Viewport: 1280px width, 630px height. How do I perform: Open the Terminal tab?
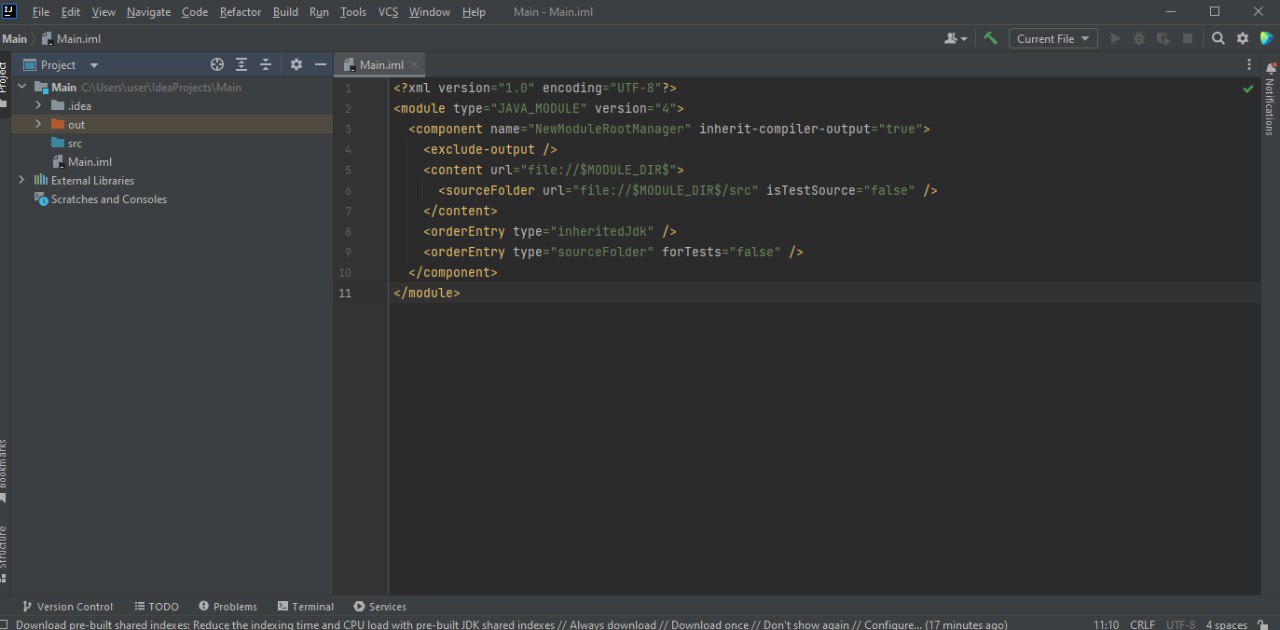coord(306,606)
